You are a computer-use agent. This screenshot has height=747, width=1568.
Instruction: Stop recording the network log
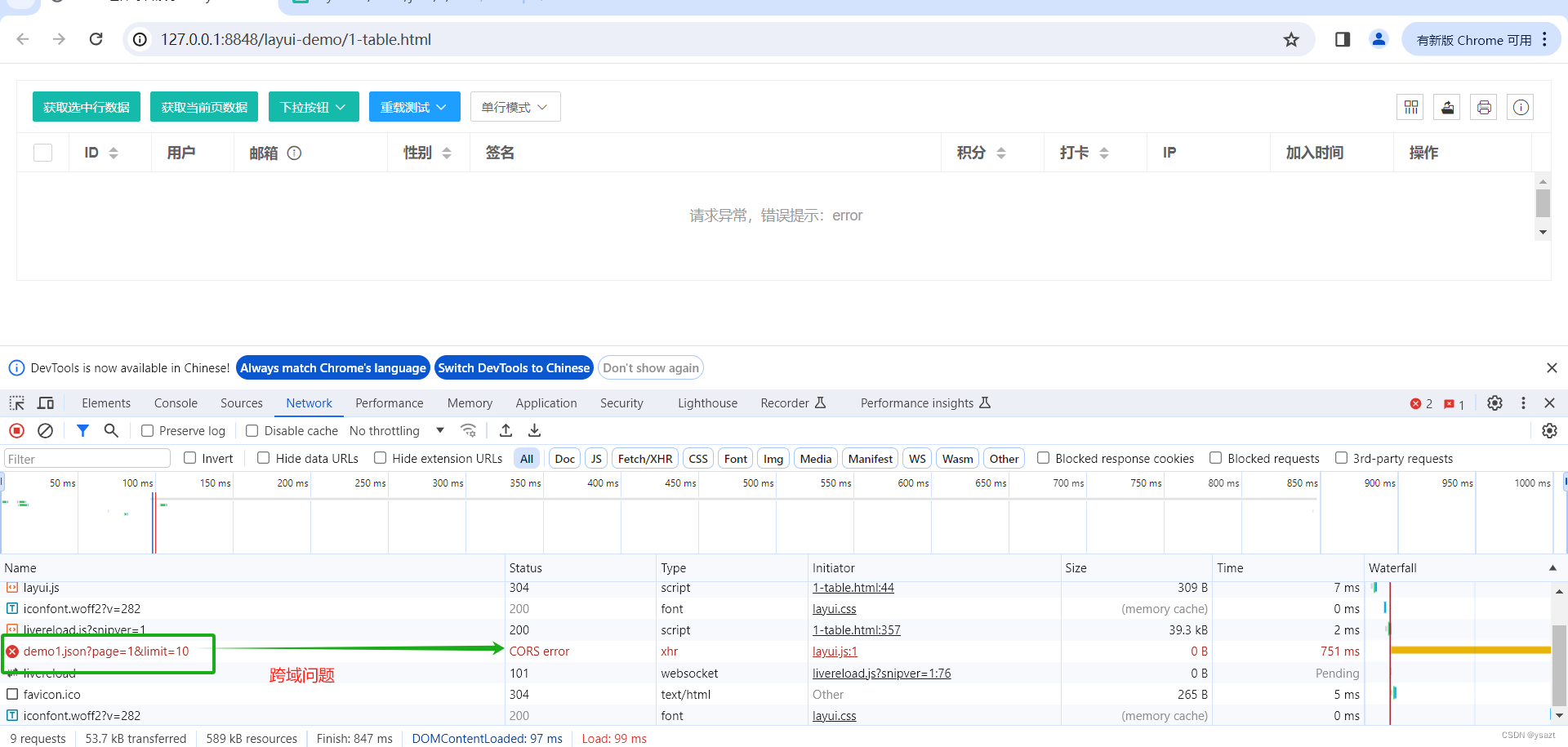click(16, 430)
